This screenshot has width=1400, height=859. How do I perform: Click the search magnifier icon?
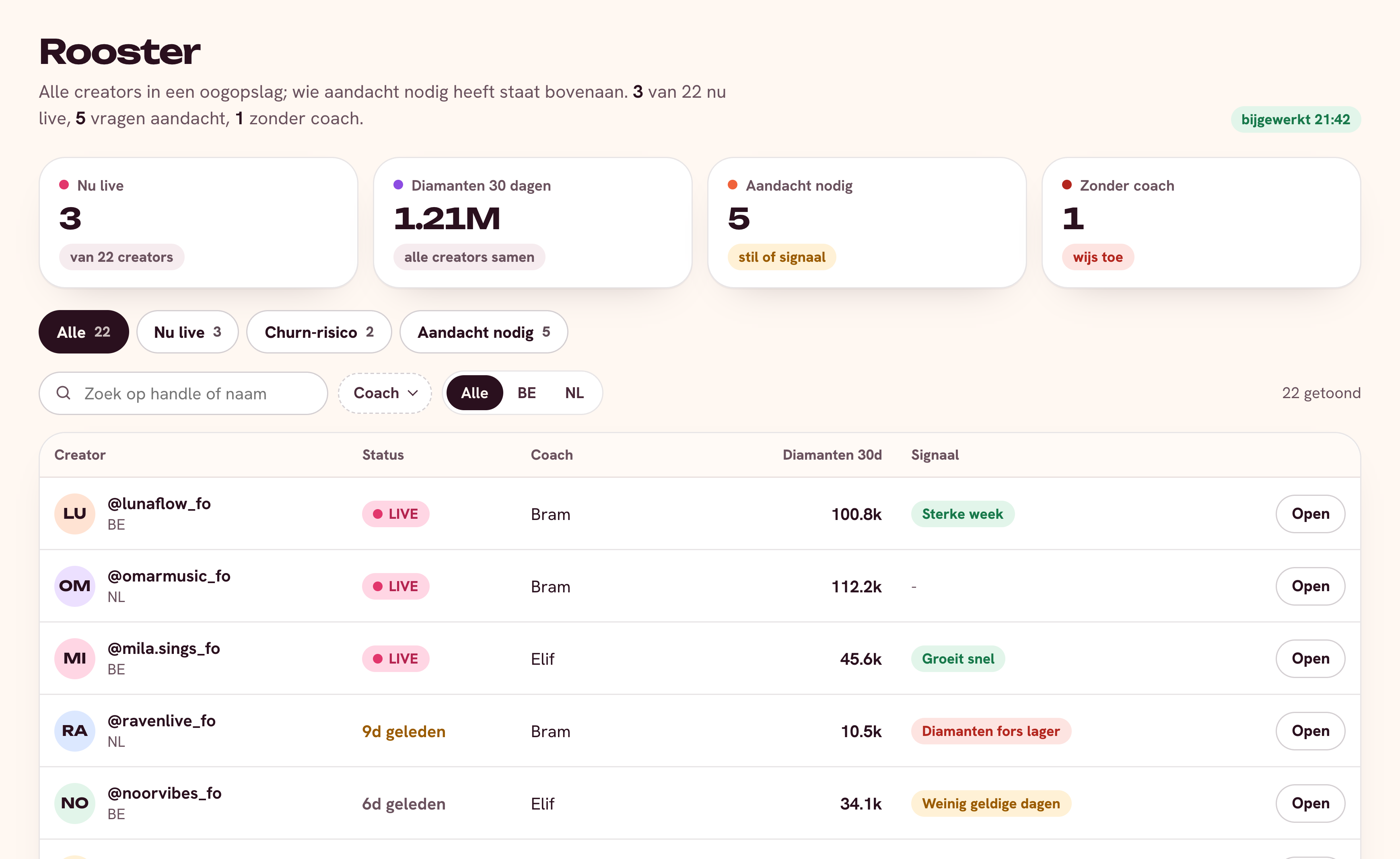point(64,393)
